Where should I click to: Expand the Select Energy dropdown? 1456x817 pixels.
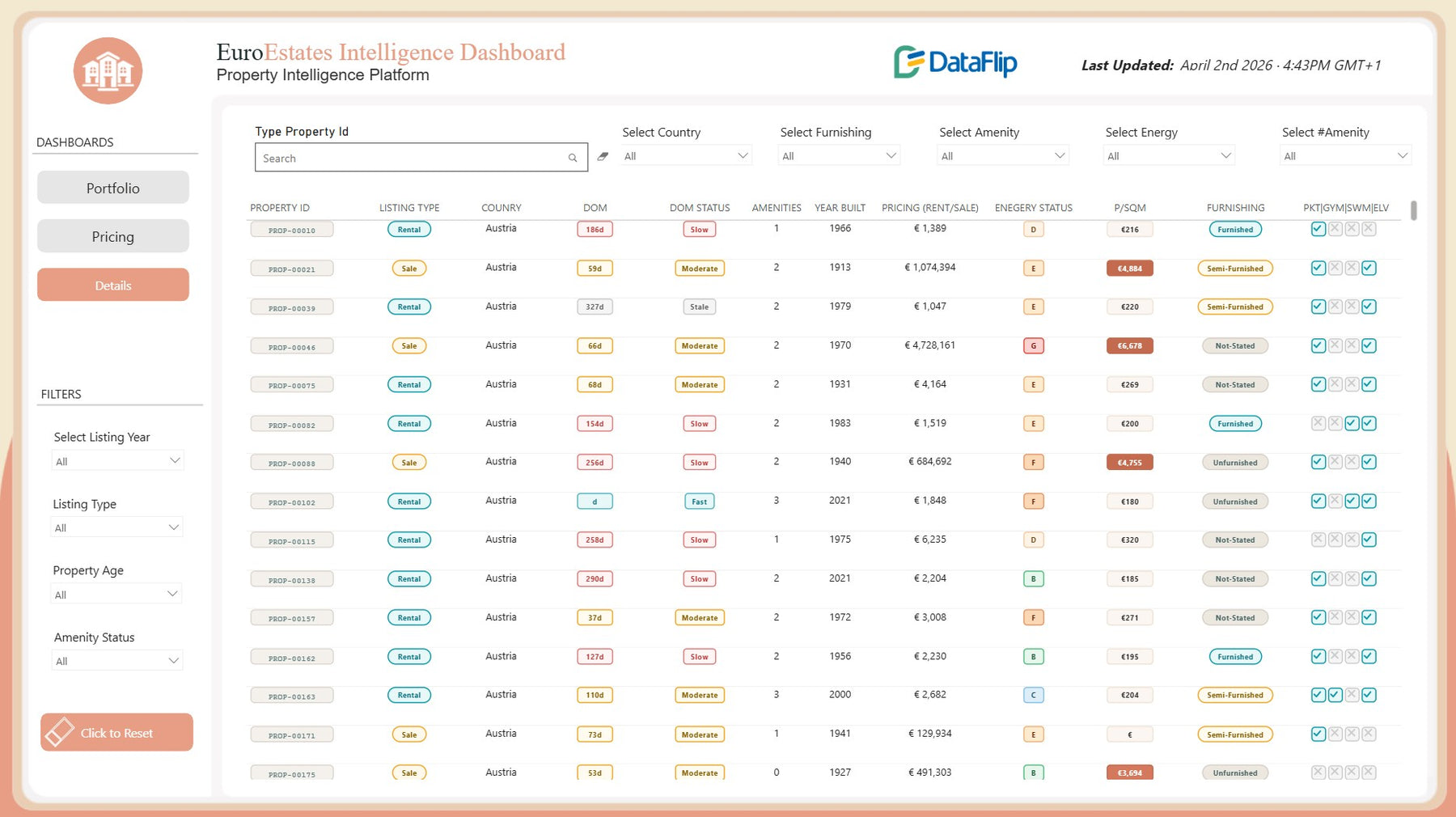[1169, 156]
